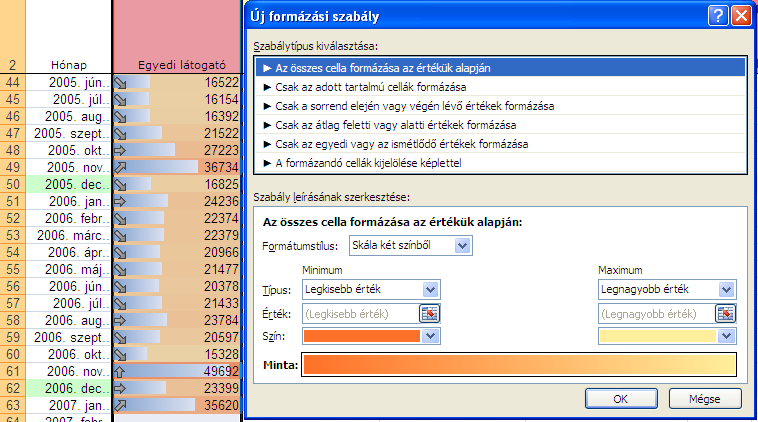Image resolution: width=758 pixels, height=422 pixels.
Task: Click the Maximum Érték input field
Action: pyautogui.click(x=656, y=314)
